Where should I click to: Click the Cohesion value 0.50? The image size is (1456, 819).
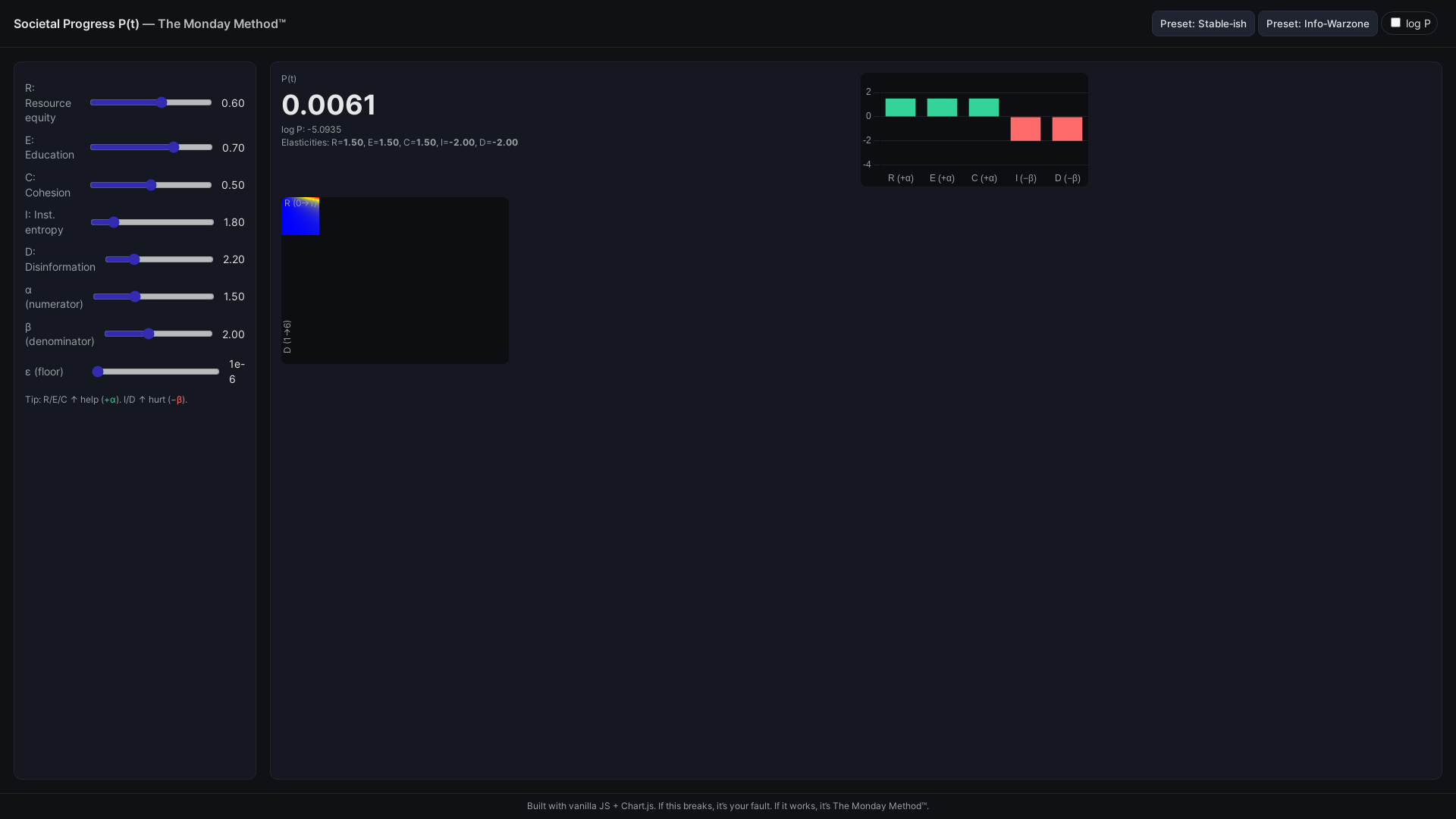[233, 185]
